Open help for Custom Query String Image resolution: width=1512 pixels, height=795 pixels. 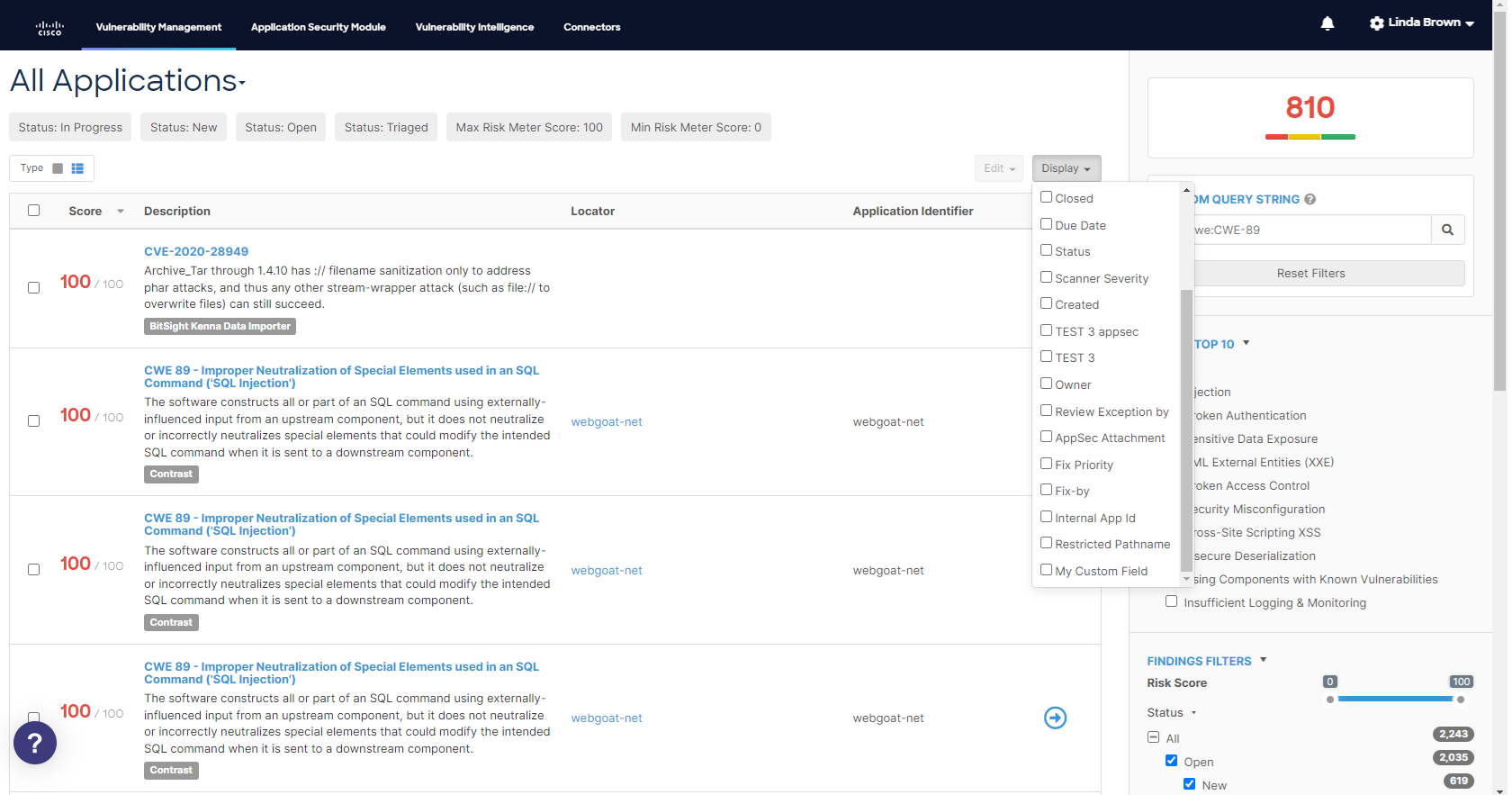click(x=1310, y=200)
